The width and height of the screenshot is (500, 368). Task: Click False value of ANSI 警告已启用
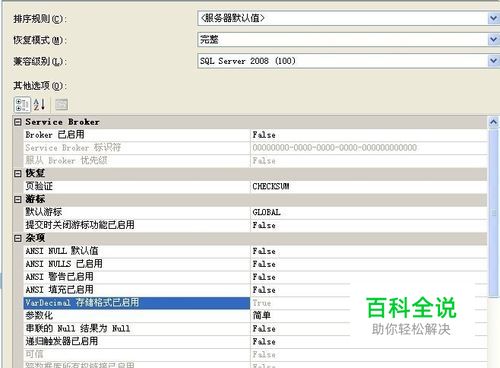tap(264, 277)
